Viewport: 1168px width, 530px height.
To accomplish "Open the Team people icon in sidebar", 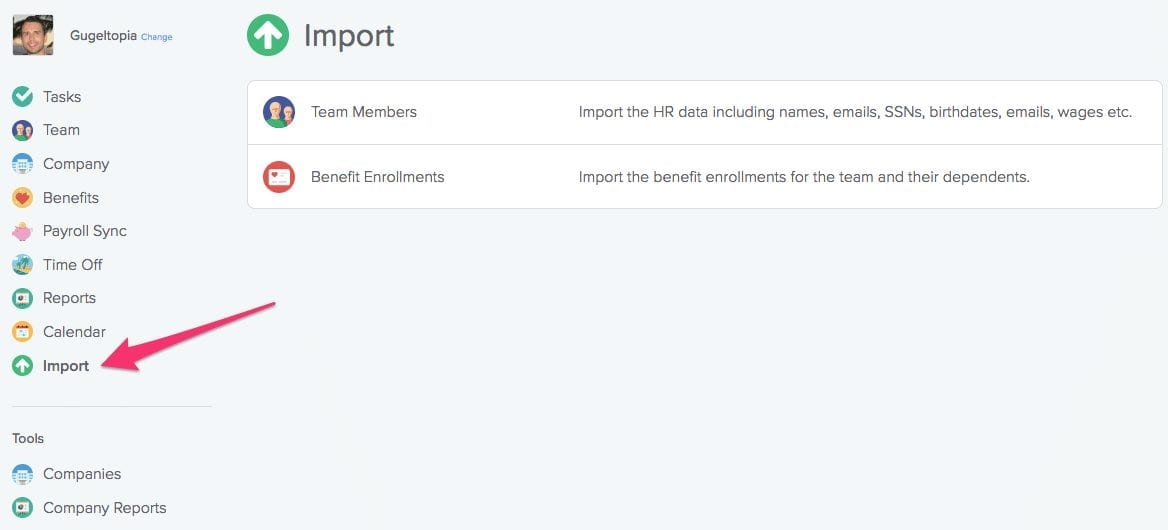I will coord(22,130).
